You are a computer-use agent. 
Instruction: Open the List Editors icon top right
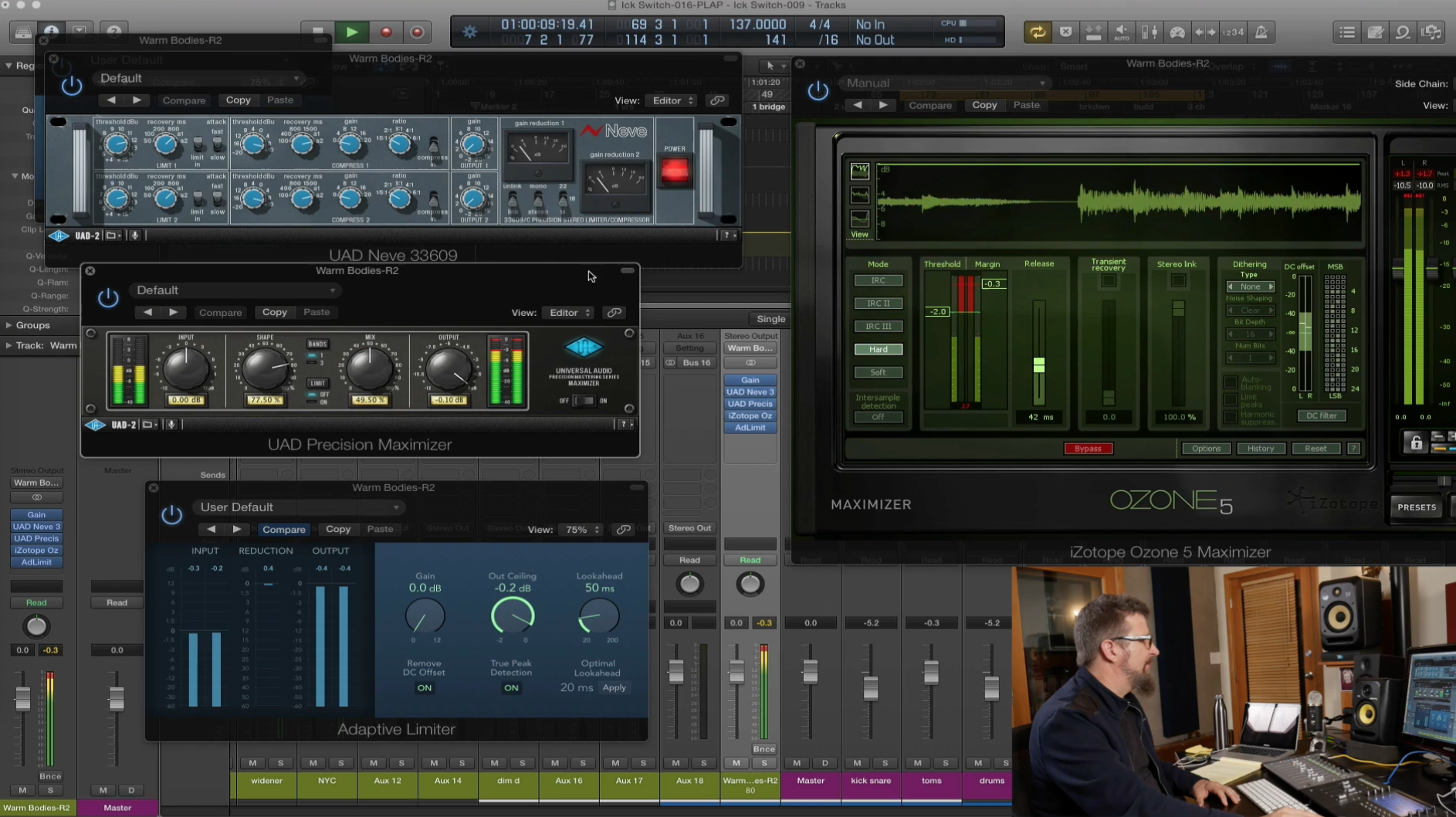[1346, 32]
